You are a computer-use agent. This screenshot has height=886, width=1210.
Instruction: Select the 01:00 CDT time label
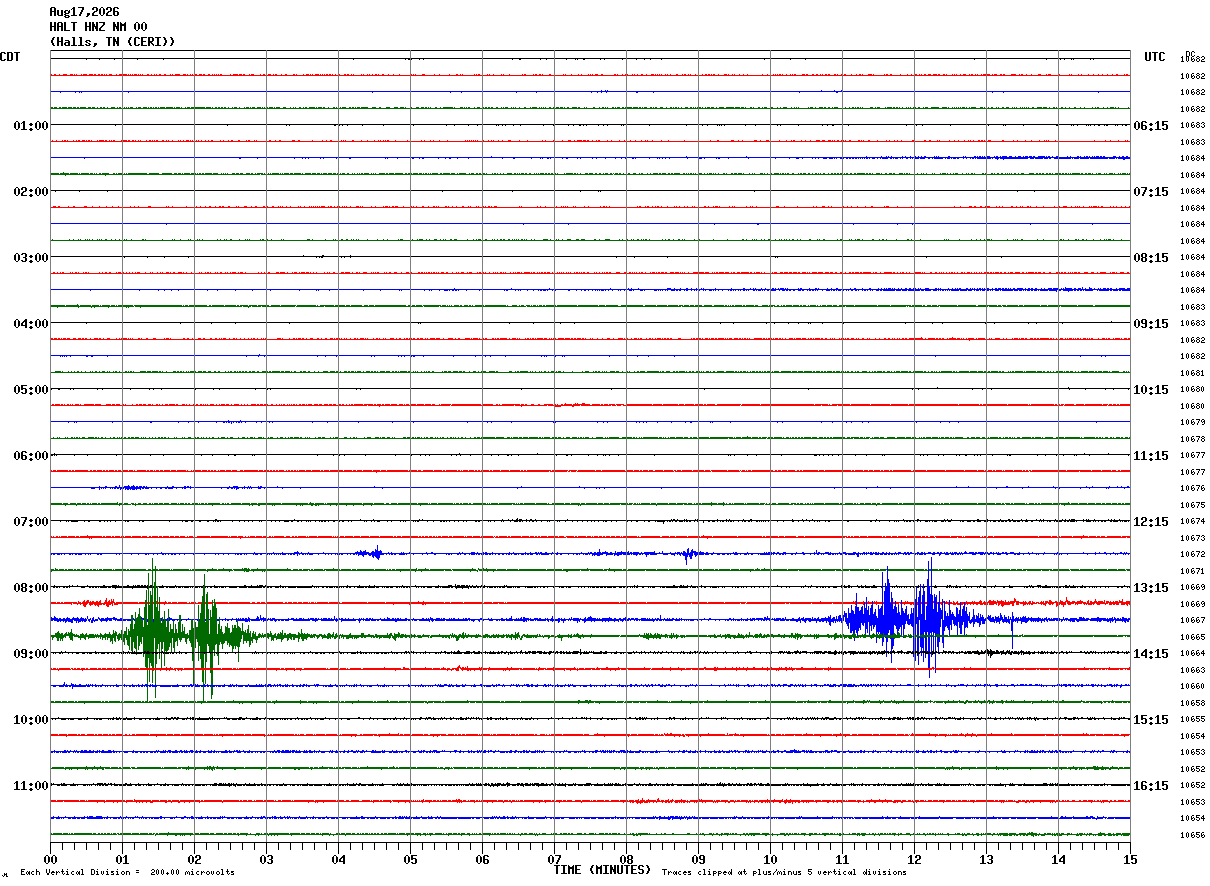[31, 126]
